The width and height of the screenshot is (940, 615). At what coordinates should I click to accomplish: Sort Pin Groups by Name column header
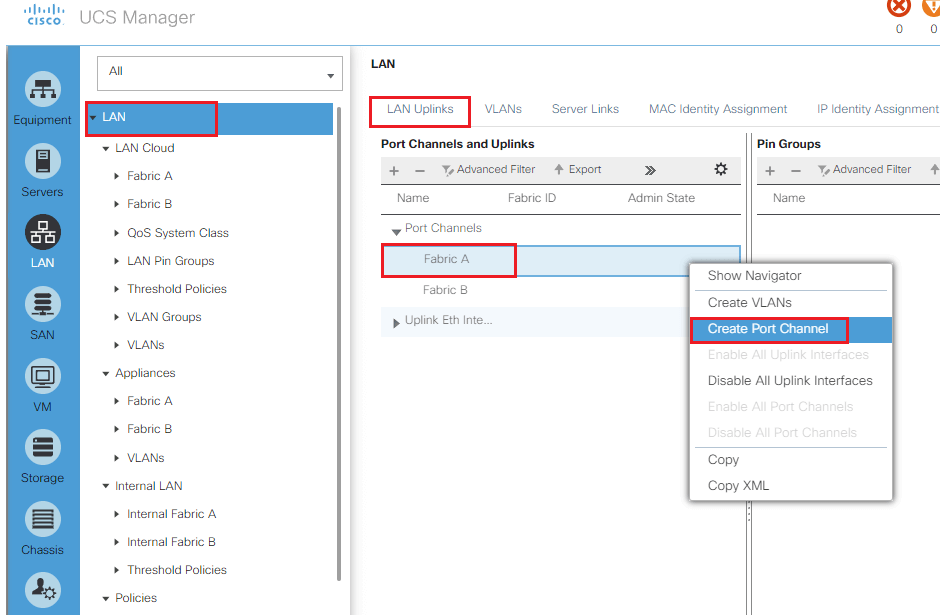point(789,198)
